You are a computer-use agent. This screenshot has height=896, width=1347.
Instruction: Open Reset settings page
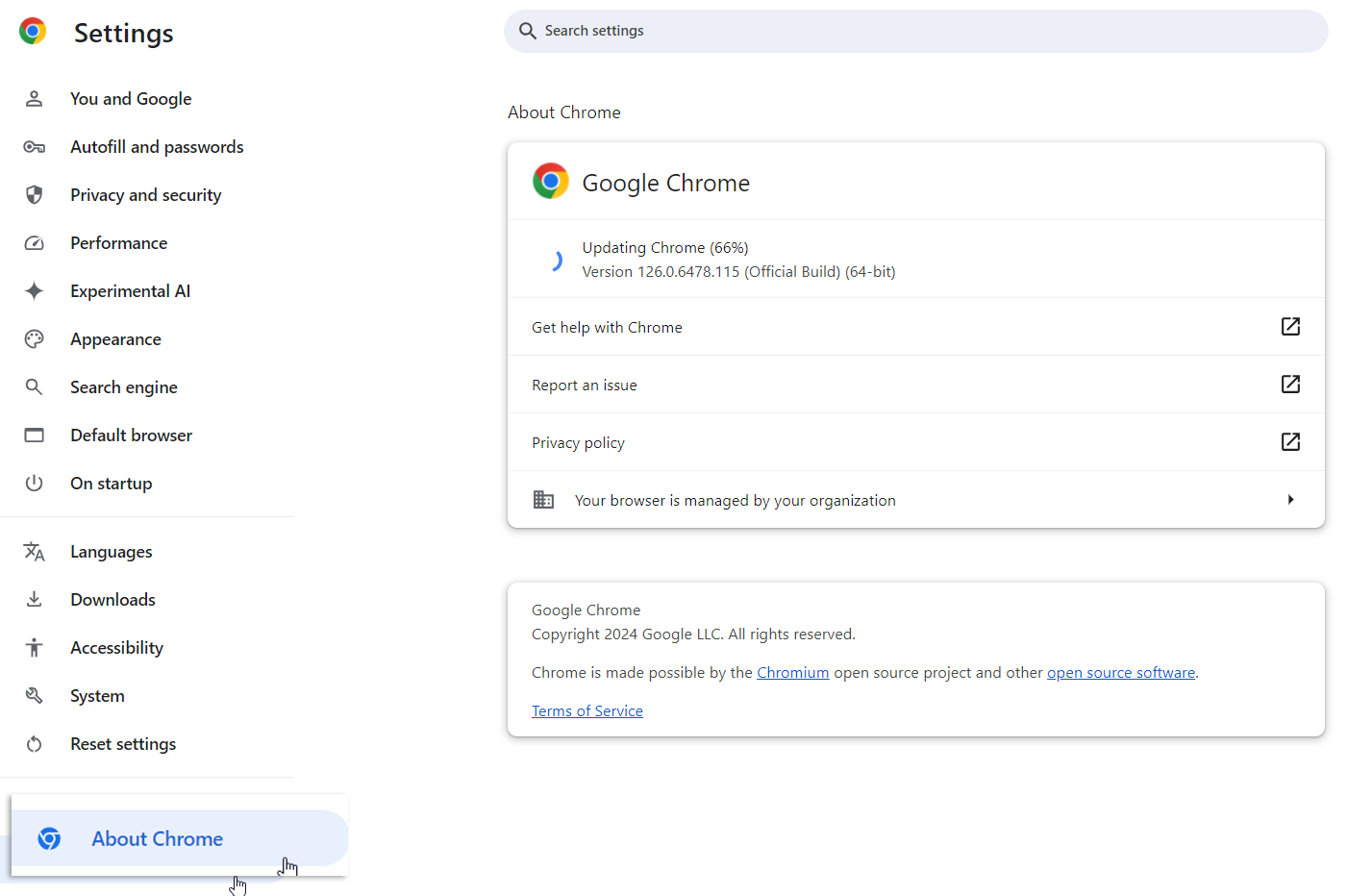click(123, 744)
